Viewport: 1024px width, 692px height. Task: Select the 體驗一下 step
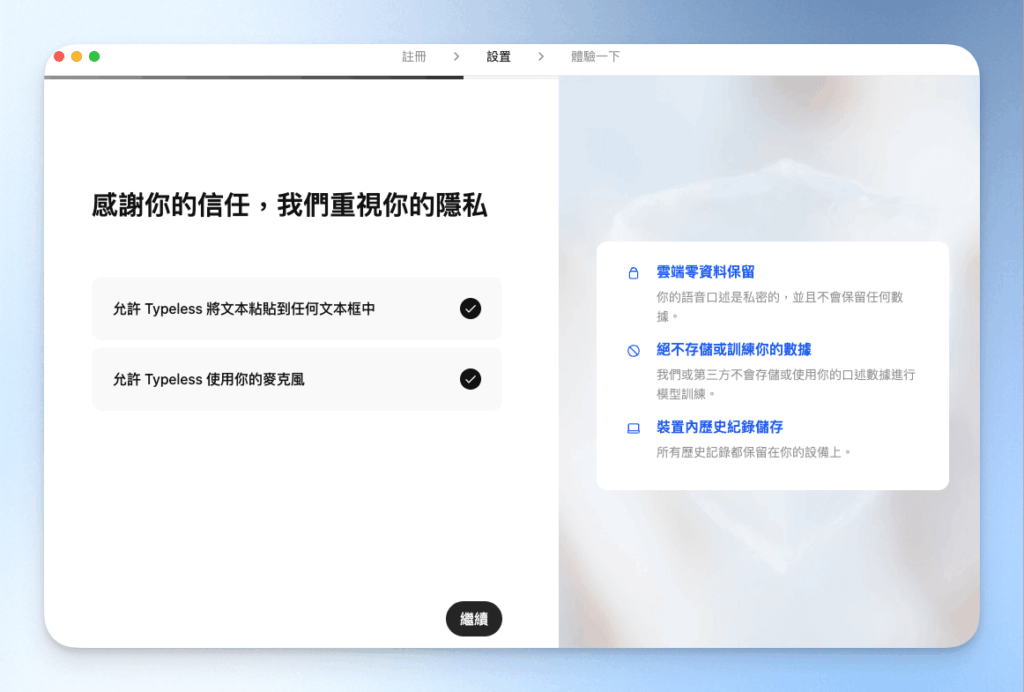click(x=597, y=57)
